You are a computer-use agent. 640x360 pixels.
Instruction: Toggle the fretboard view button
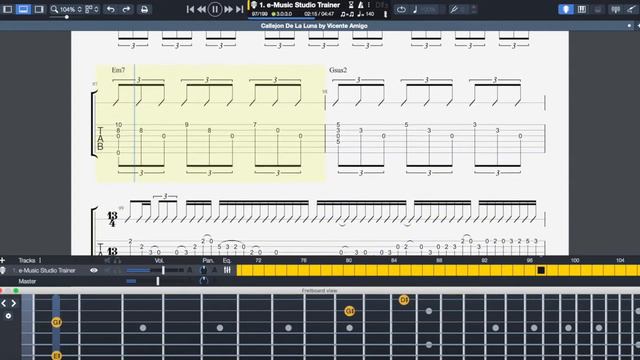click(565, 9)
